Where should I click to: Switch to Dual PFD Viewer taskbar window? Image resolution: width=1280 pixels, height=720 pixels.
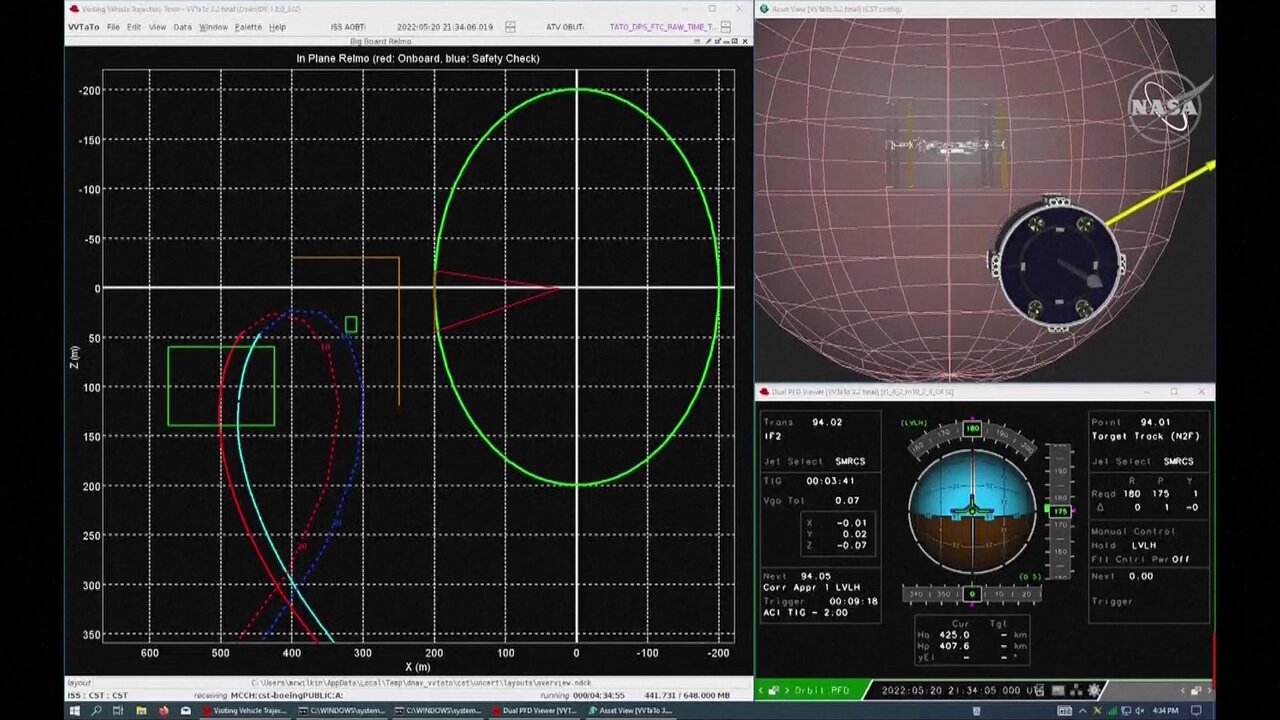click(533, 711)
